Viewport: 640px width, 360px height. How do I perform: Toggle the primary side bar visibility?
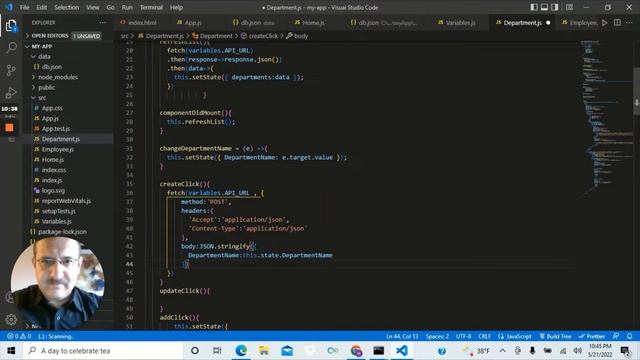[534, 7]
